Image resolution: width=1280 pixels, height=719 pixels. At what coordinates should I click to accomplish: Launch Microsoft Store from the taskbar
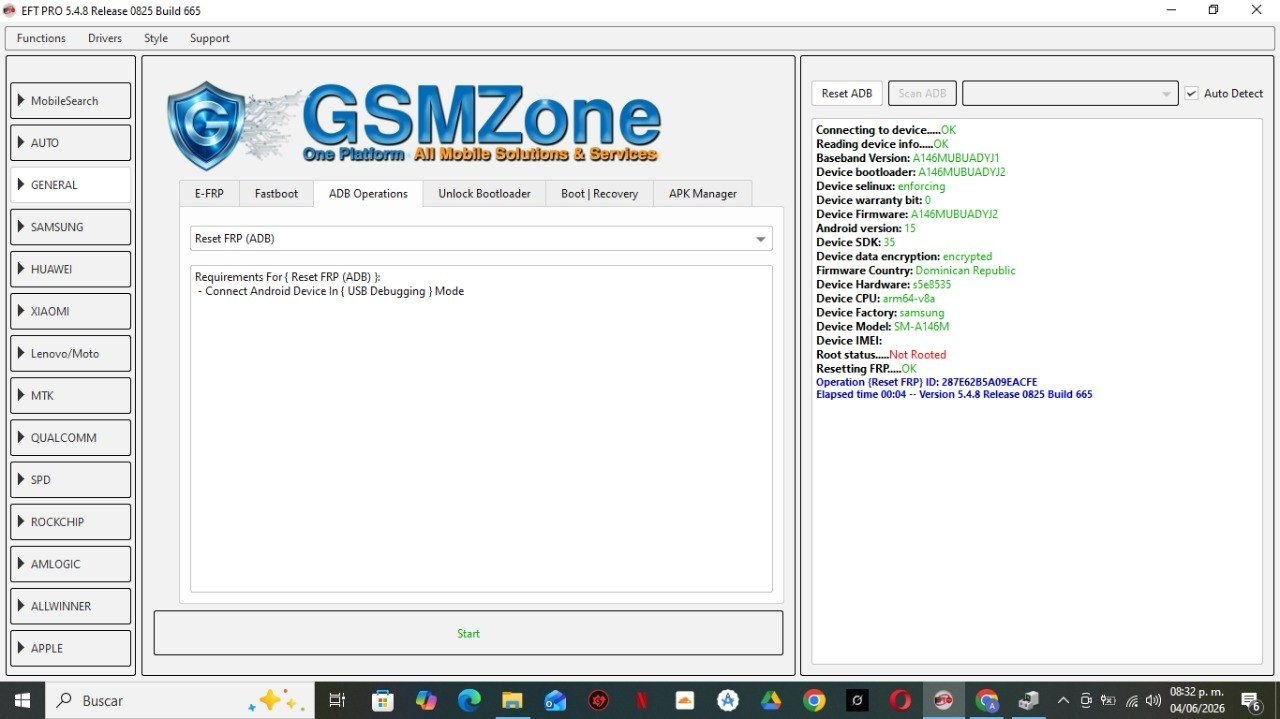pyautogui.click(x=383, y=700)
